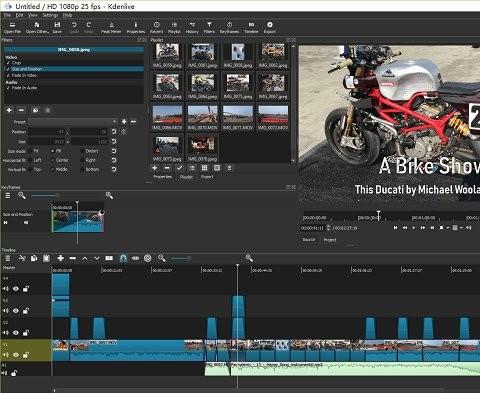This screenshot has height=393, width=480.
Task: Switch to the Project tab under the player
Action: [x=330, y=240]
